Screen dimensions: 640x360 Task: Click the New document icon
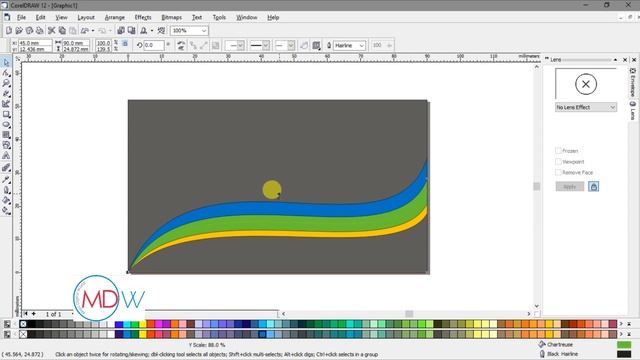9,31
